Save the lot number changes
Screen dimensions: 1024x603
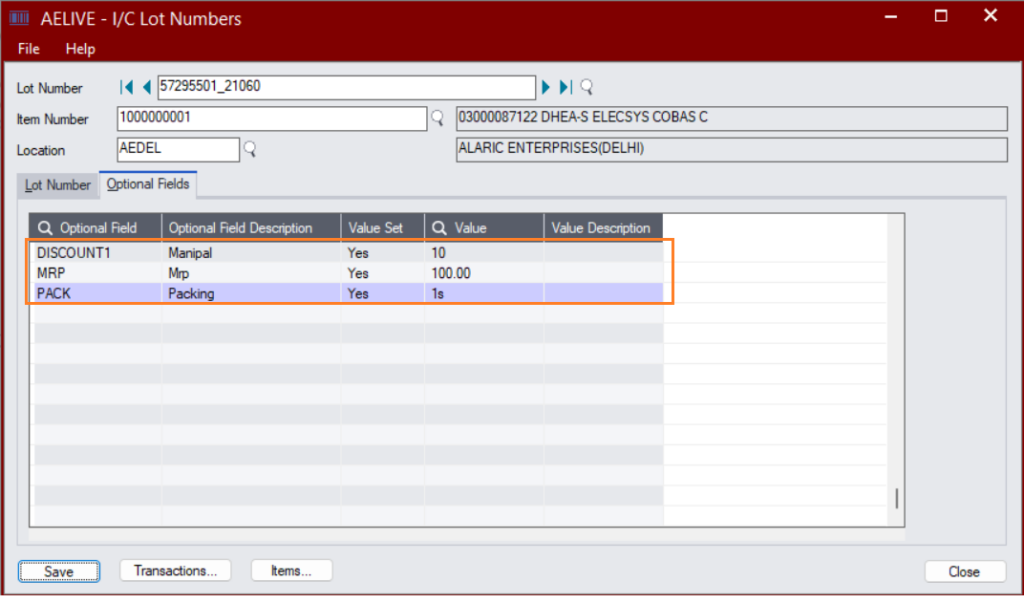[58, 570]
